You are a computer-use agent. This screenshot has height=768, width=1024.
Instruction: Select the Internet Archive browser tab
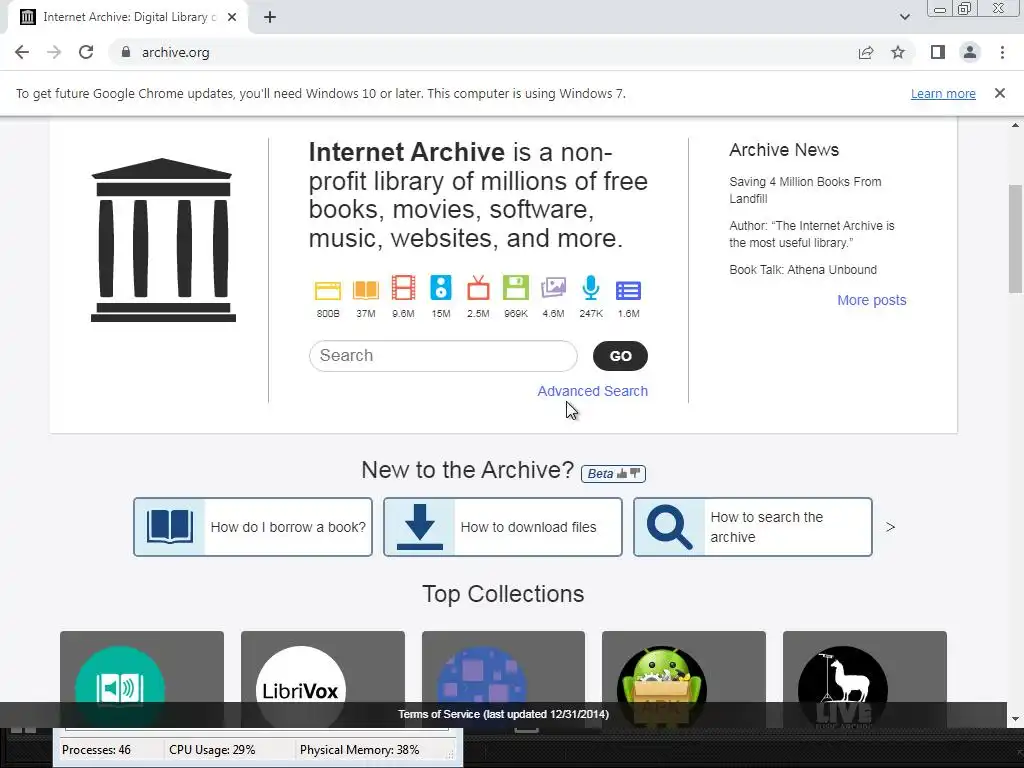tap(129, 17)
